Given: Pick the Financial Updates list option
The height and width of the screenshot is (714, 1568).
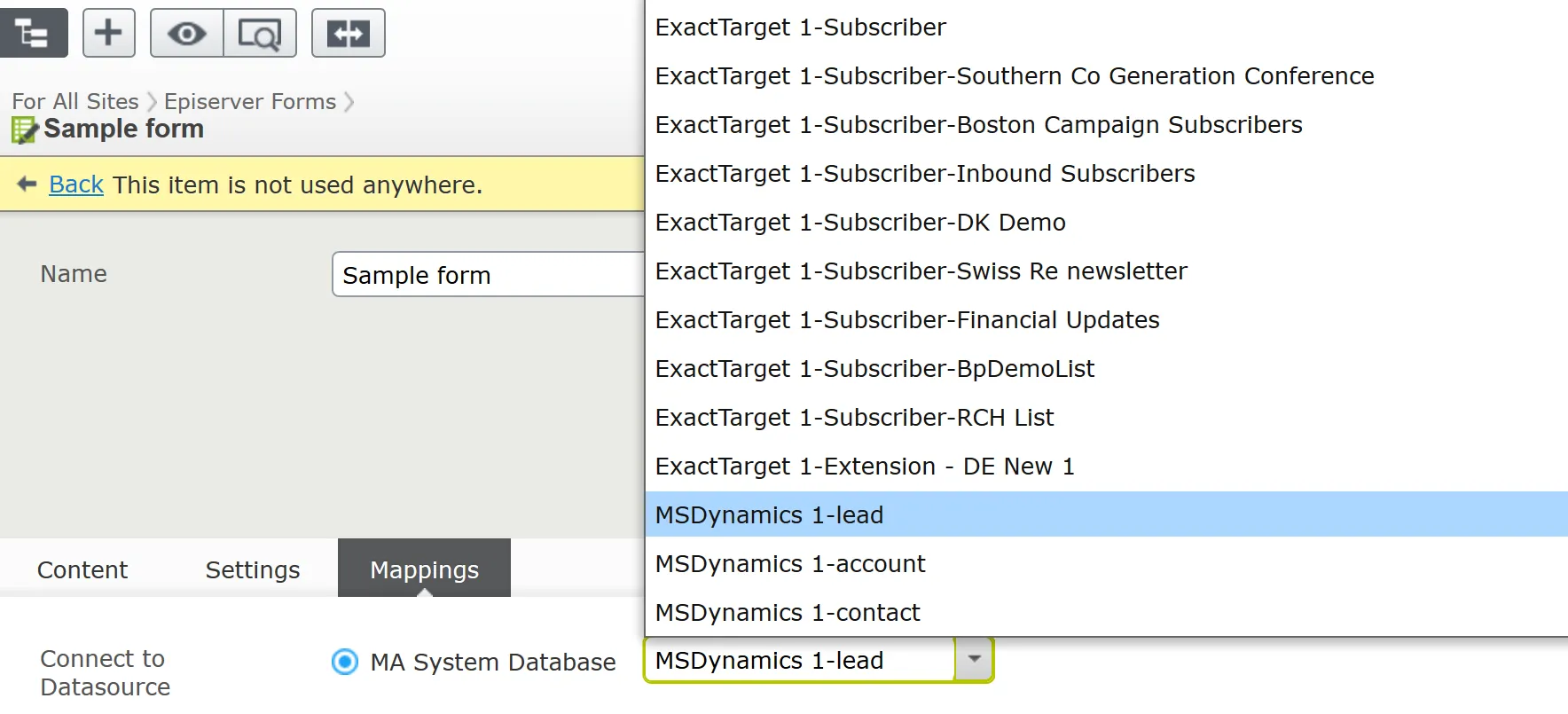Looking at the screenshot, I should (x=1106, y=320).
